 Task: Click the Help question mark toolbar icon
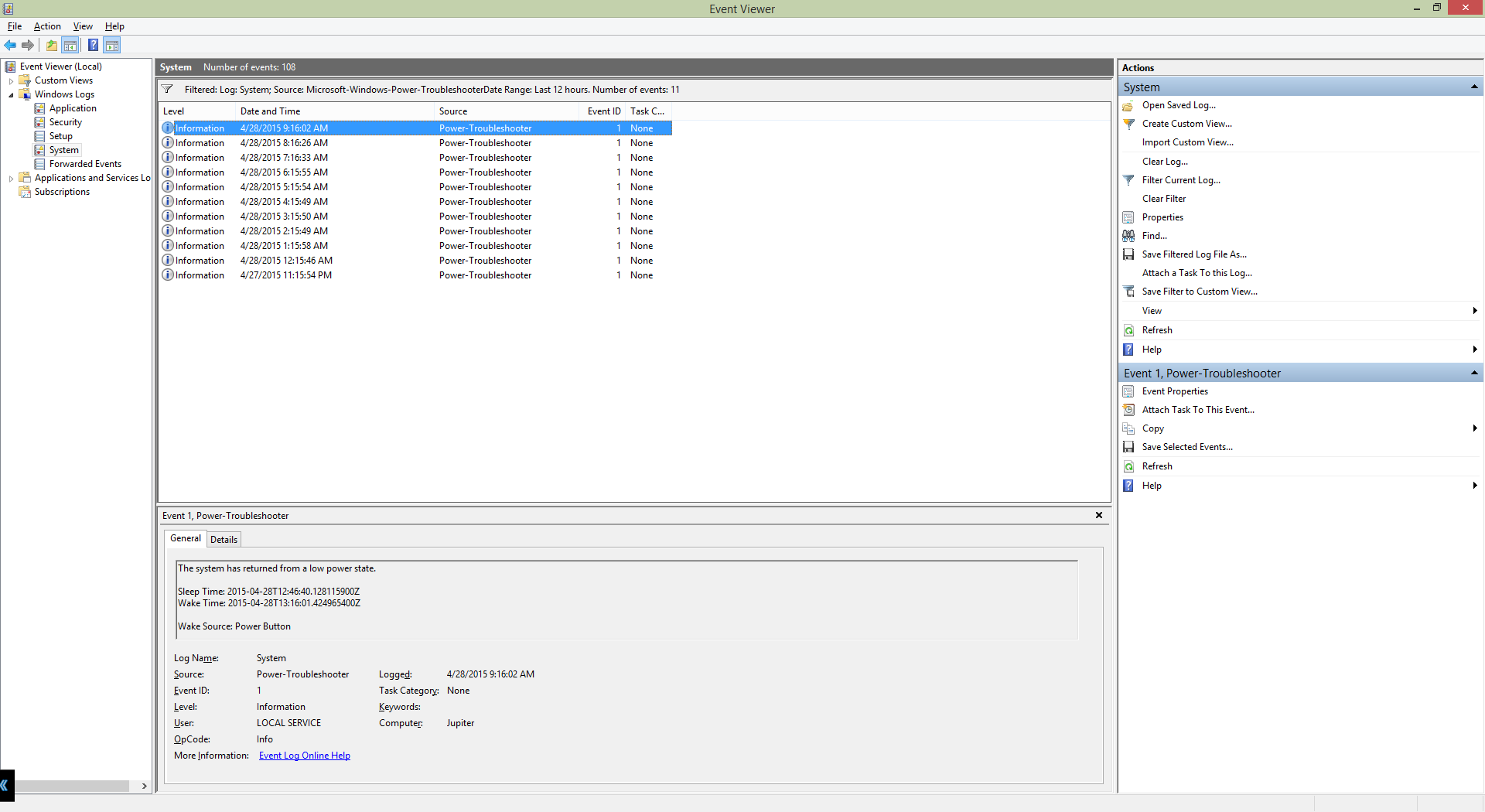coord(93,46)
